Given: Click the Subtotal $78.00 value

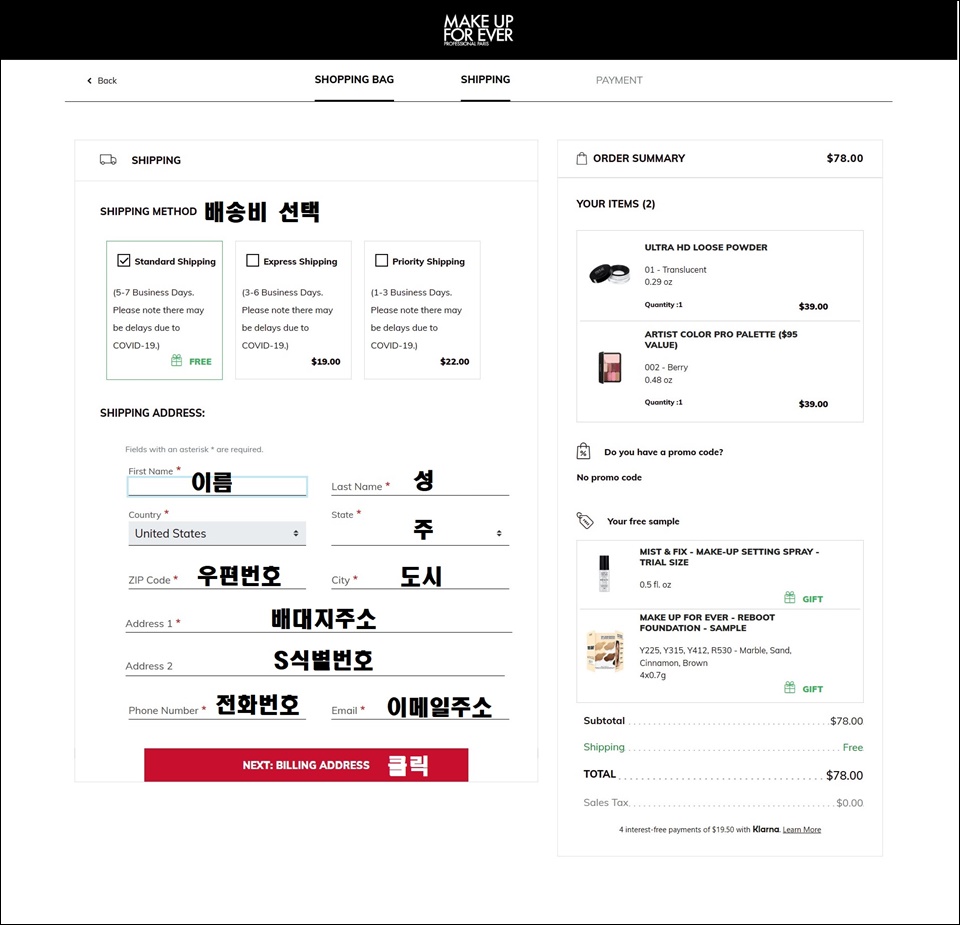Looking at the screenshot, I should click(846, 721).
